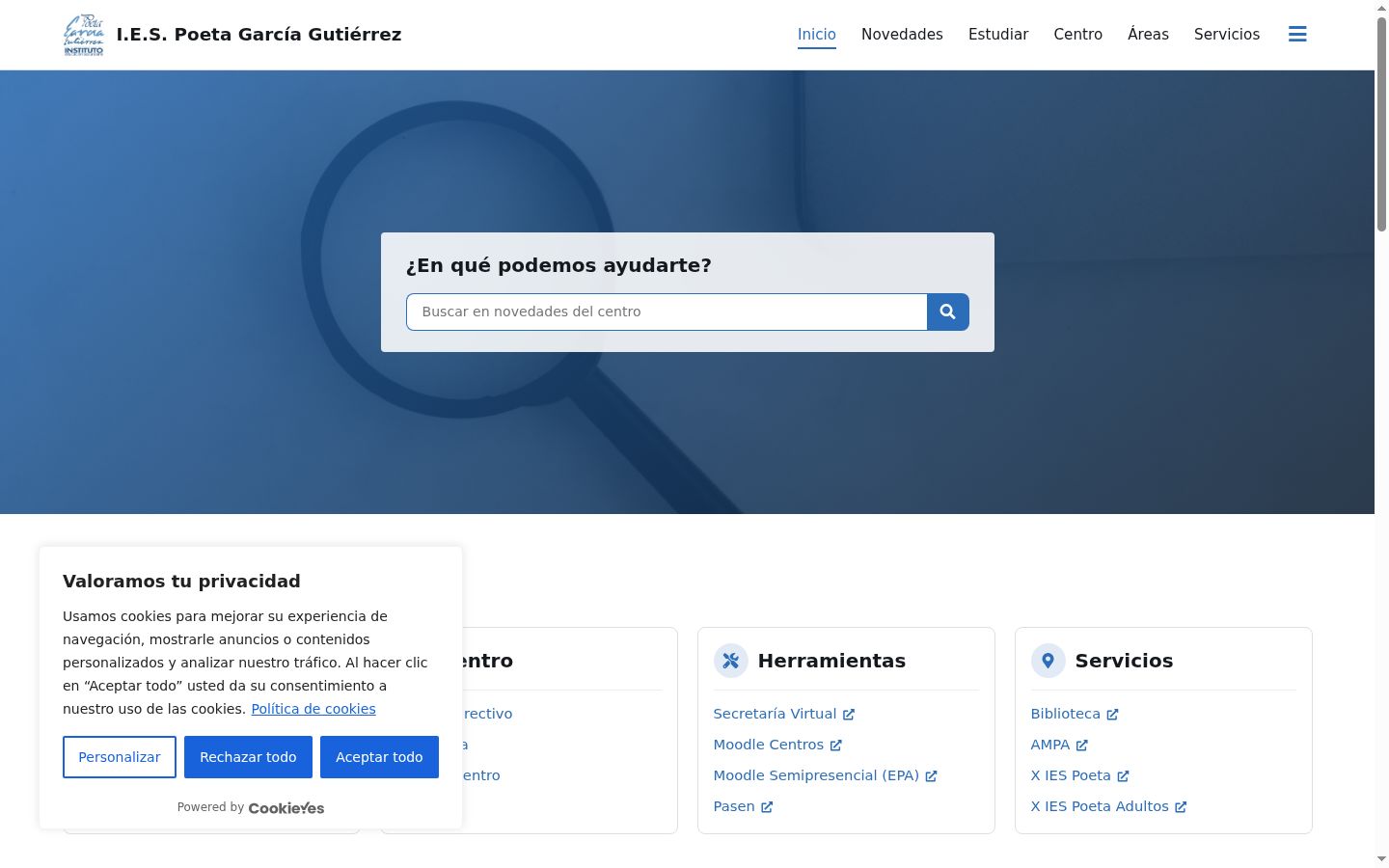Viewport: 1389px width, 868px height.
Task: Open the hamburger menu icon
Action: tap(1297, 35)
